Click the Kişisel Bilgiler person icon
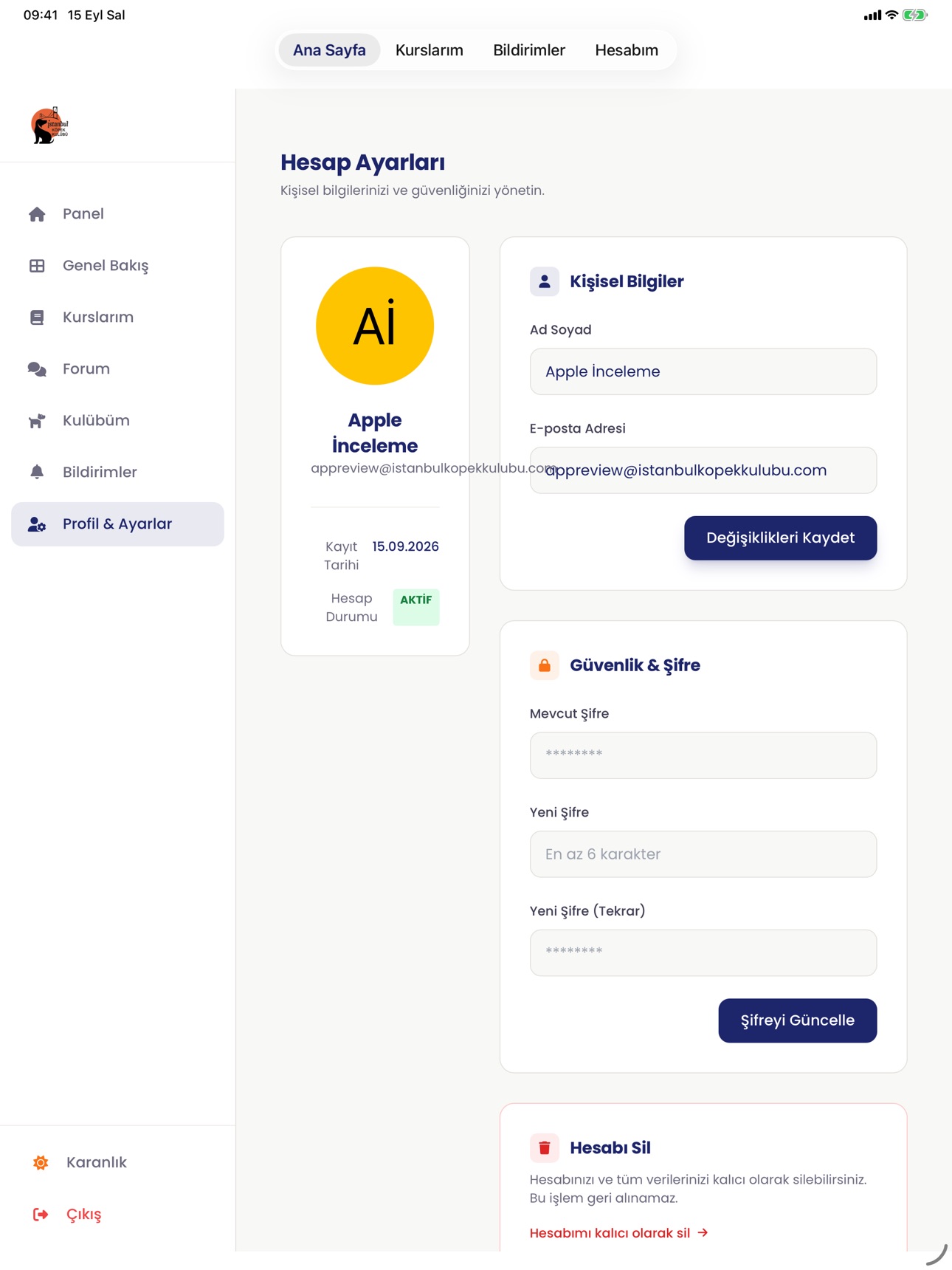This screenshot has height=1270, width=952. 545,281
